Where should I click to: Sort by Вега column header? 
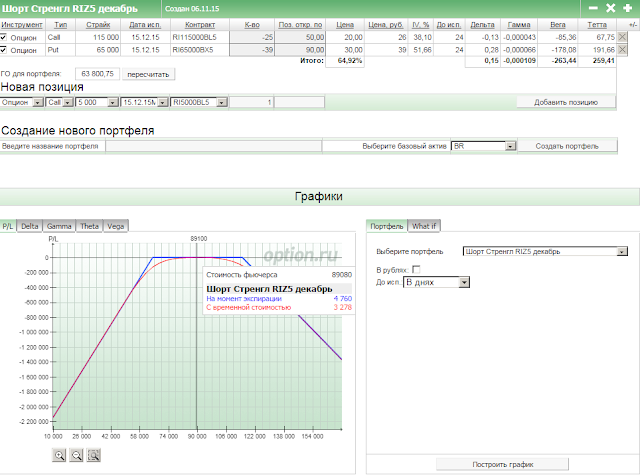[558, 25]
